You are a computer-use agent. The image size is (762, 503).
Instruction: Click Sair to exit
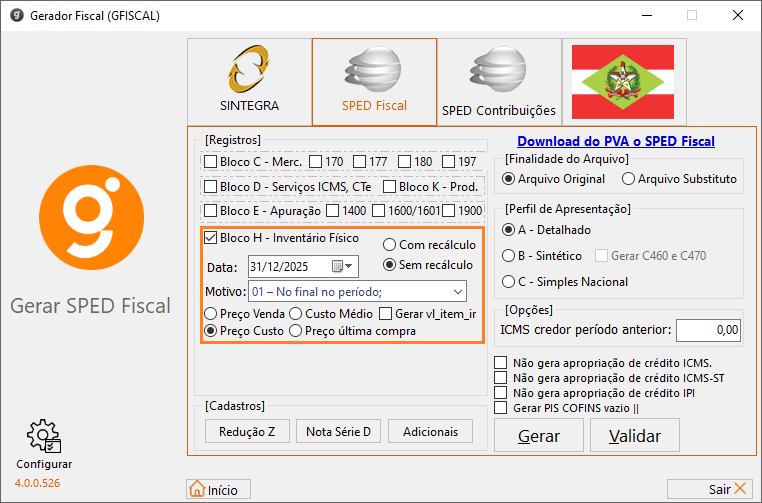pos(710,489)
